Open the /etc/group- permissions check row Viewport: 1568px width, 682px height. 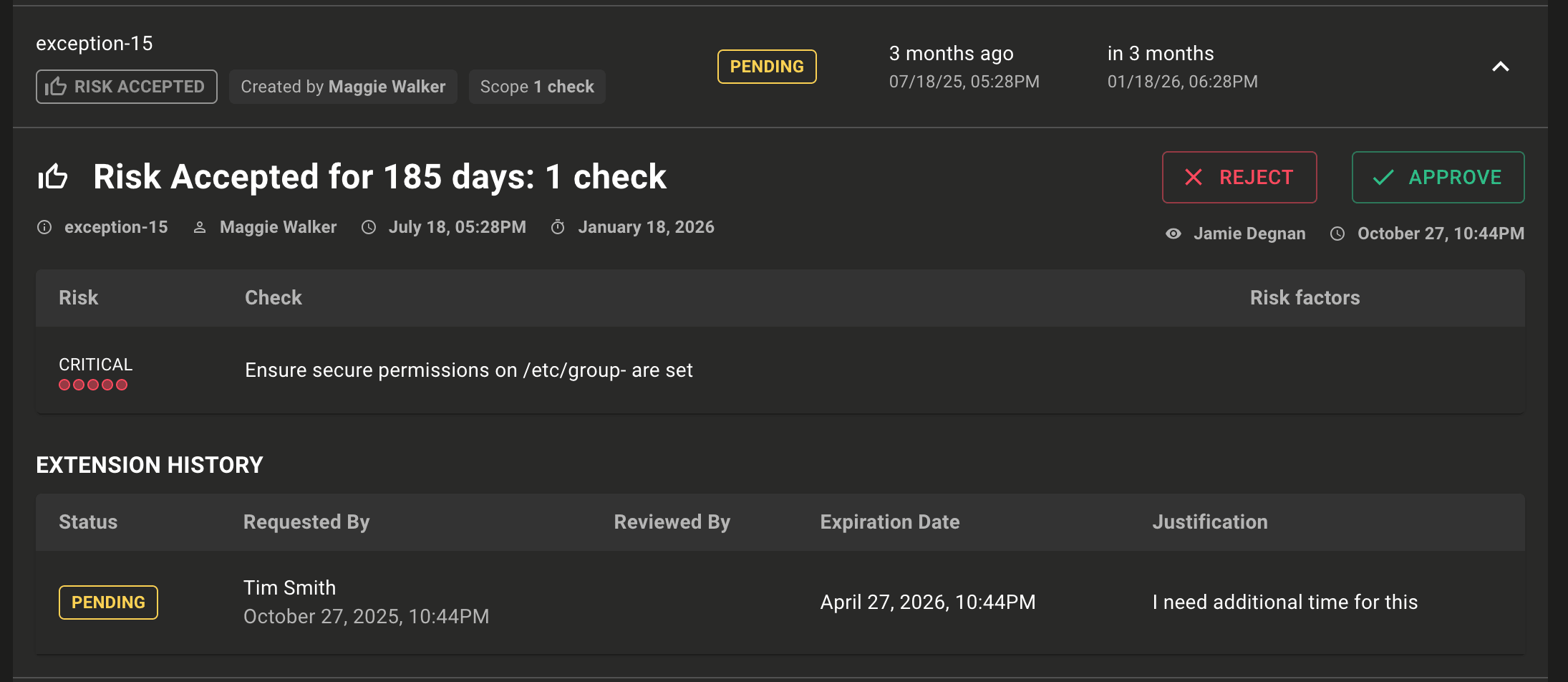469,370
